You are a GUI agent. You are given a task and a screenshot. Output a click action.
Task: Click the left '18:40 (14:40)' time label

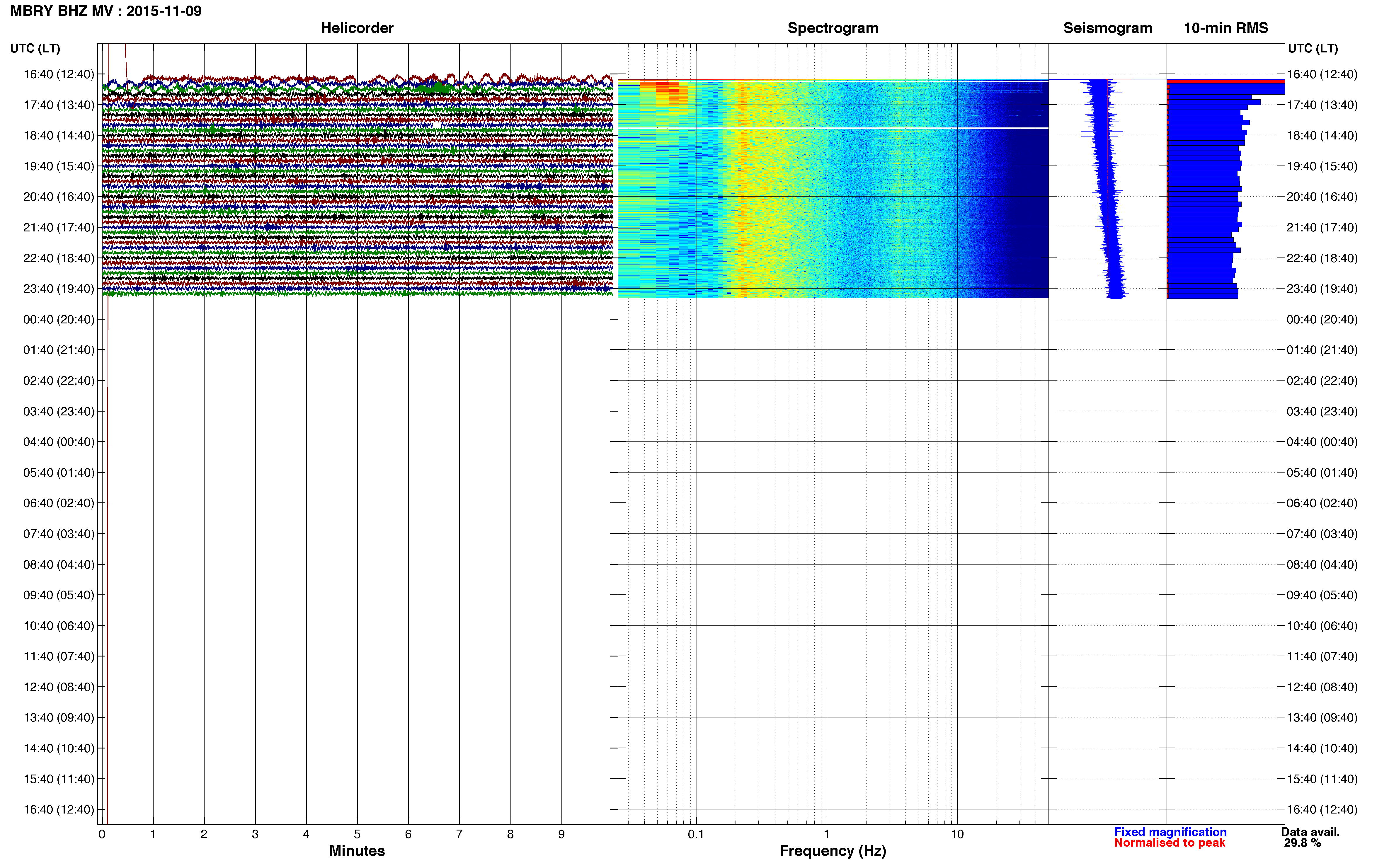coord(59,135)
